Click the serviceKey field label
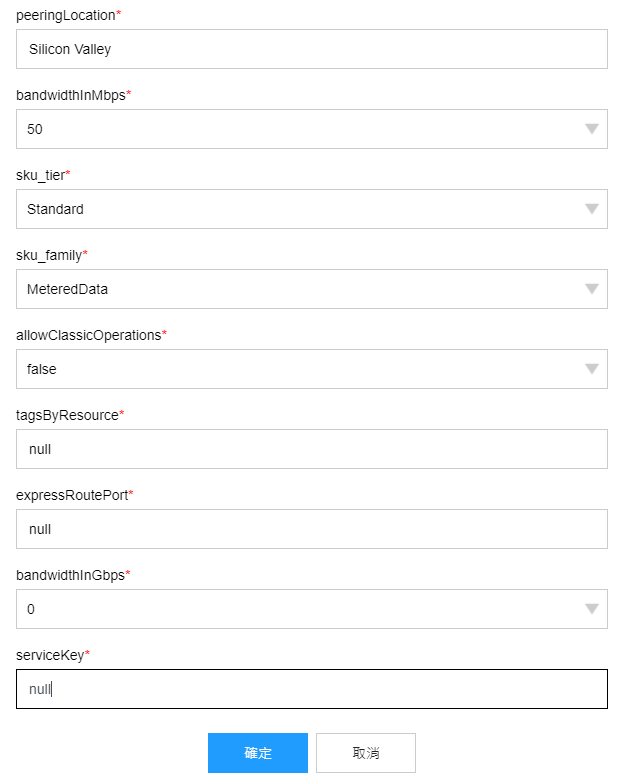 coord(52,655)
